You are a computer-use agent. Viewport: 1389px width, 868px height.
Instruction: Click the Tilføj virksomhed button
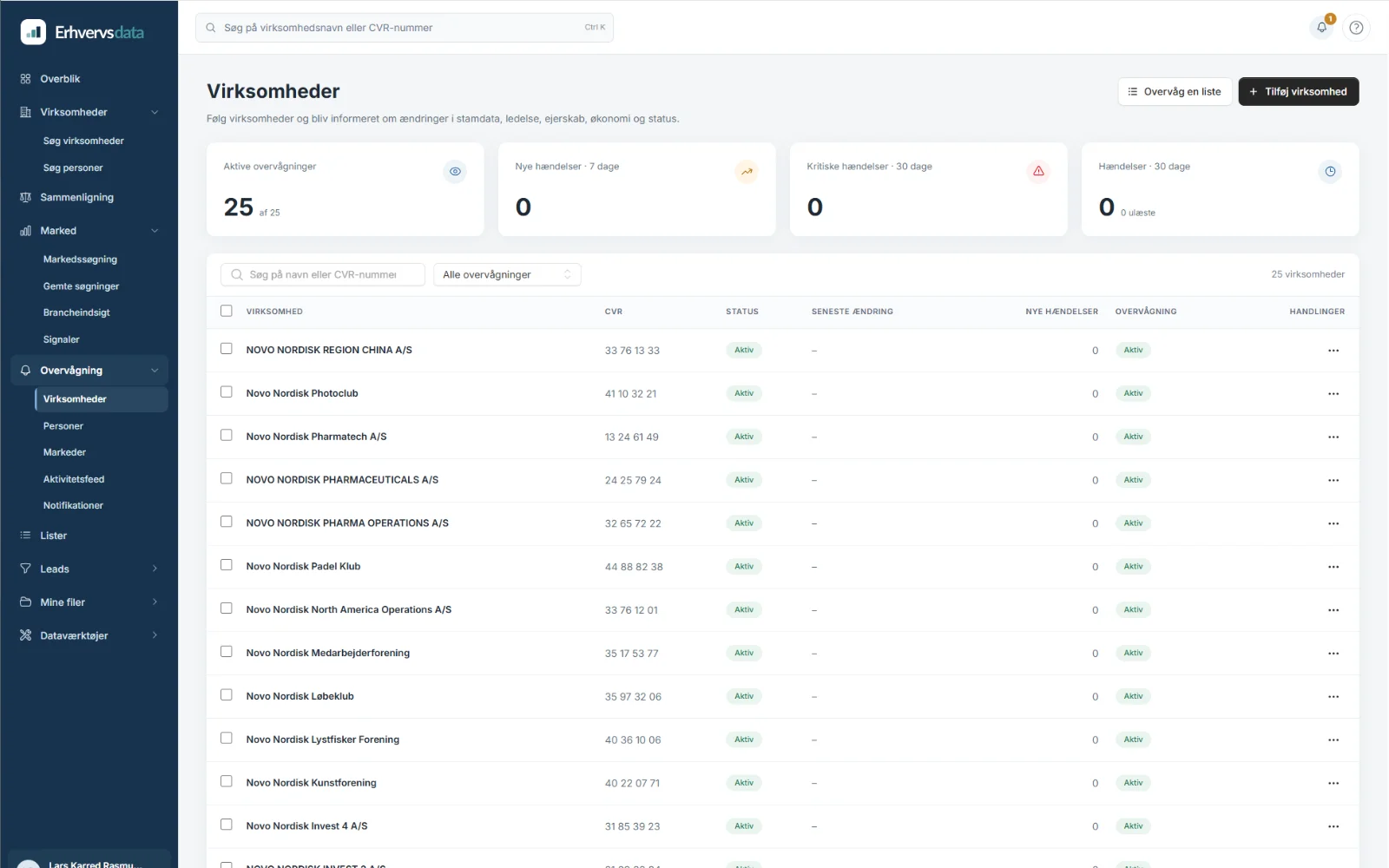pos(1299,92)
